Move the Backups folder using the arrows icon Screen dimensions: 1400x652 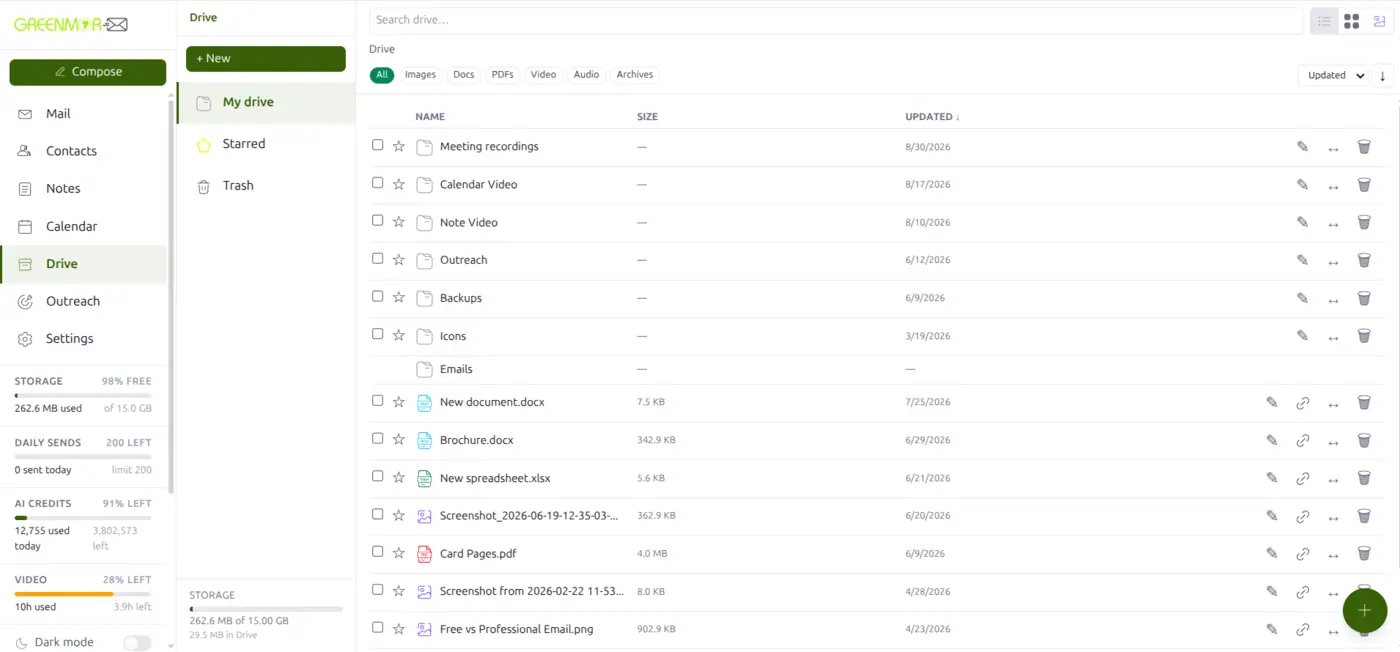tap(1333, 301)
